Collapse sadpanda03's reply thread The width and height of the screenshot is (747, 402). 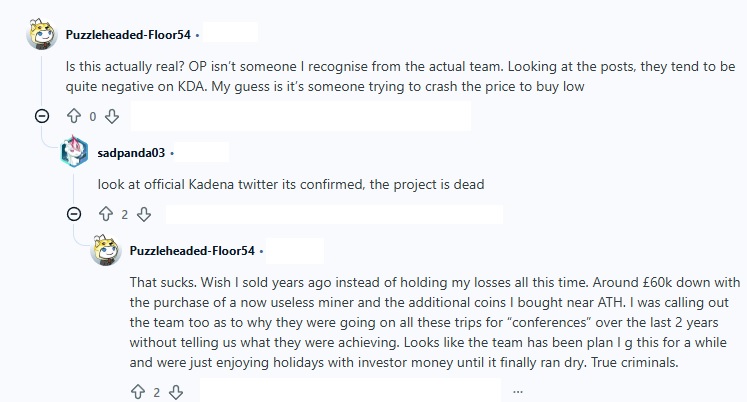[73, 214]
